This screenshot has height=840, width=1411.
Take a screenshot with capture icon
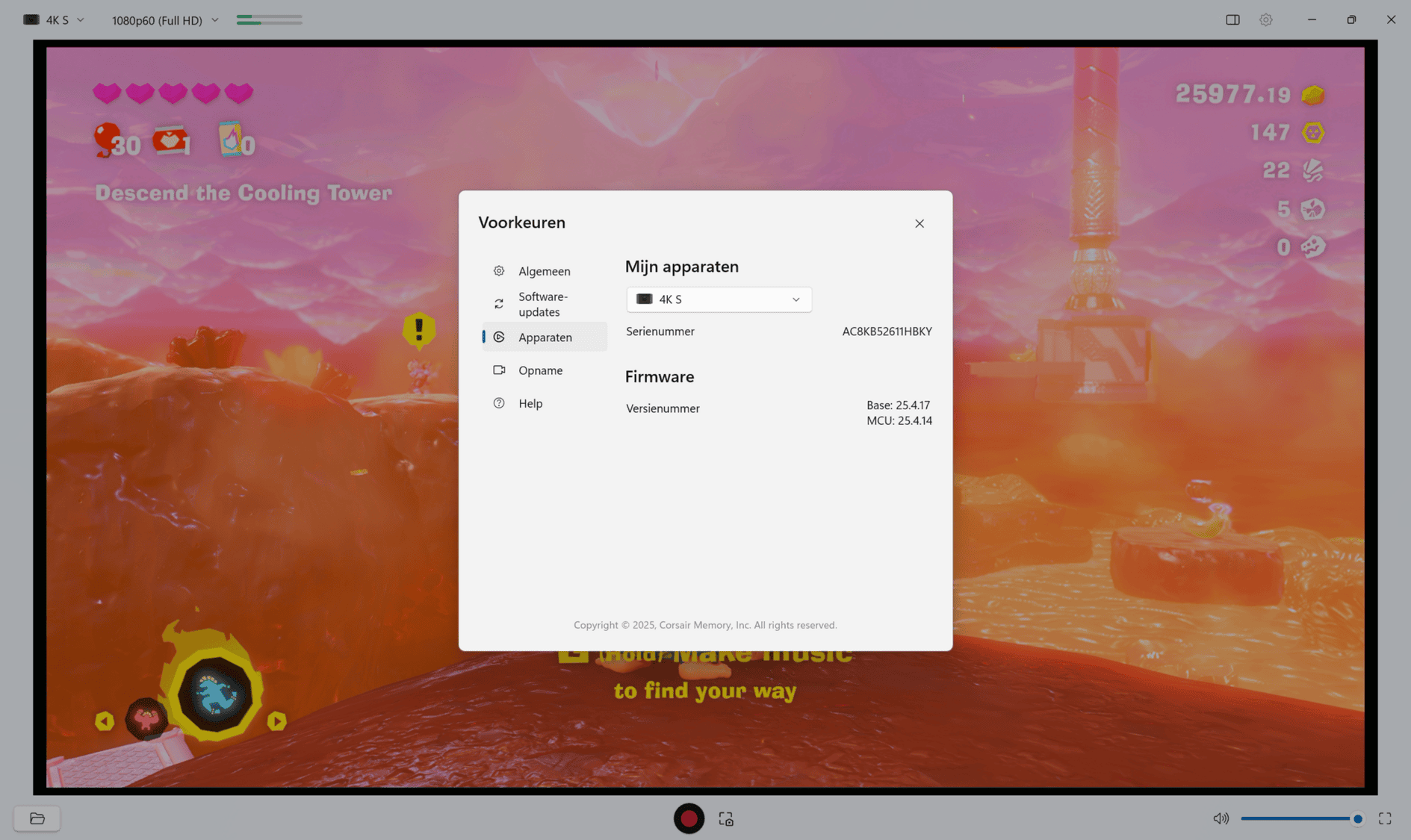(x=726, y=819)
